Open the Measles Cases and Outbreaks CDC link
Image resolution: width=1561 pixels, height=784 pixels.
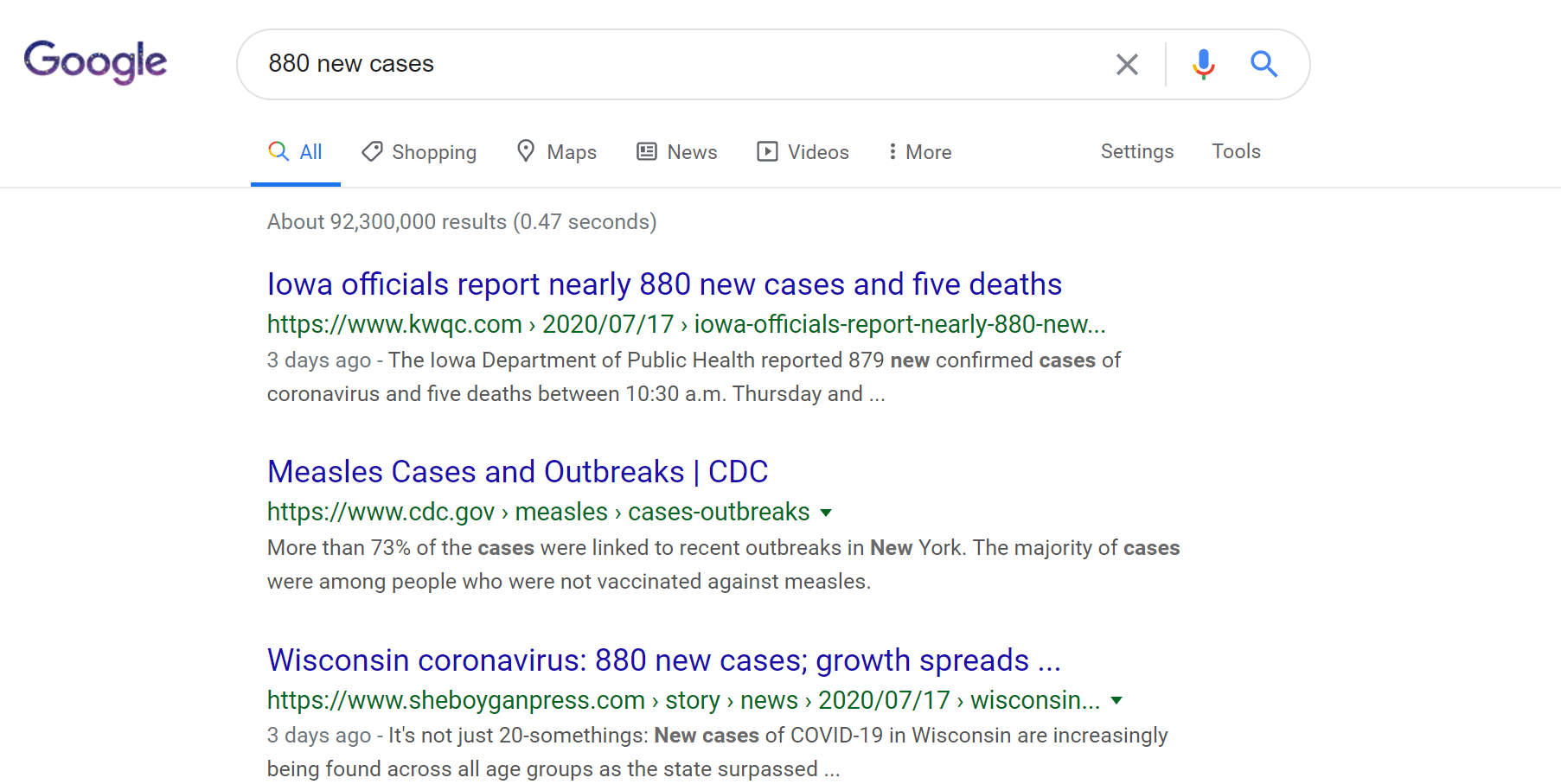(517, 472)
